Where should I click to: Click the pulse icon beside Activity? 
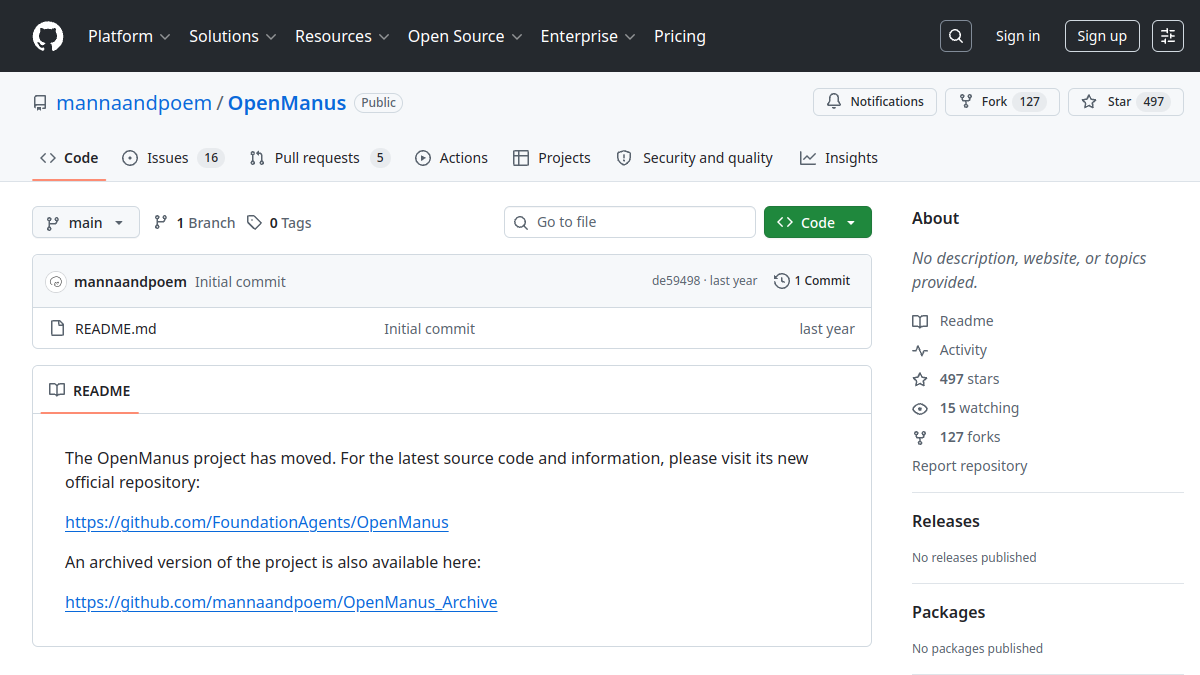point(920,350)
